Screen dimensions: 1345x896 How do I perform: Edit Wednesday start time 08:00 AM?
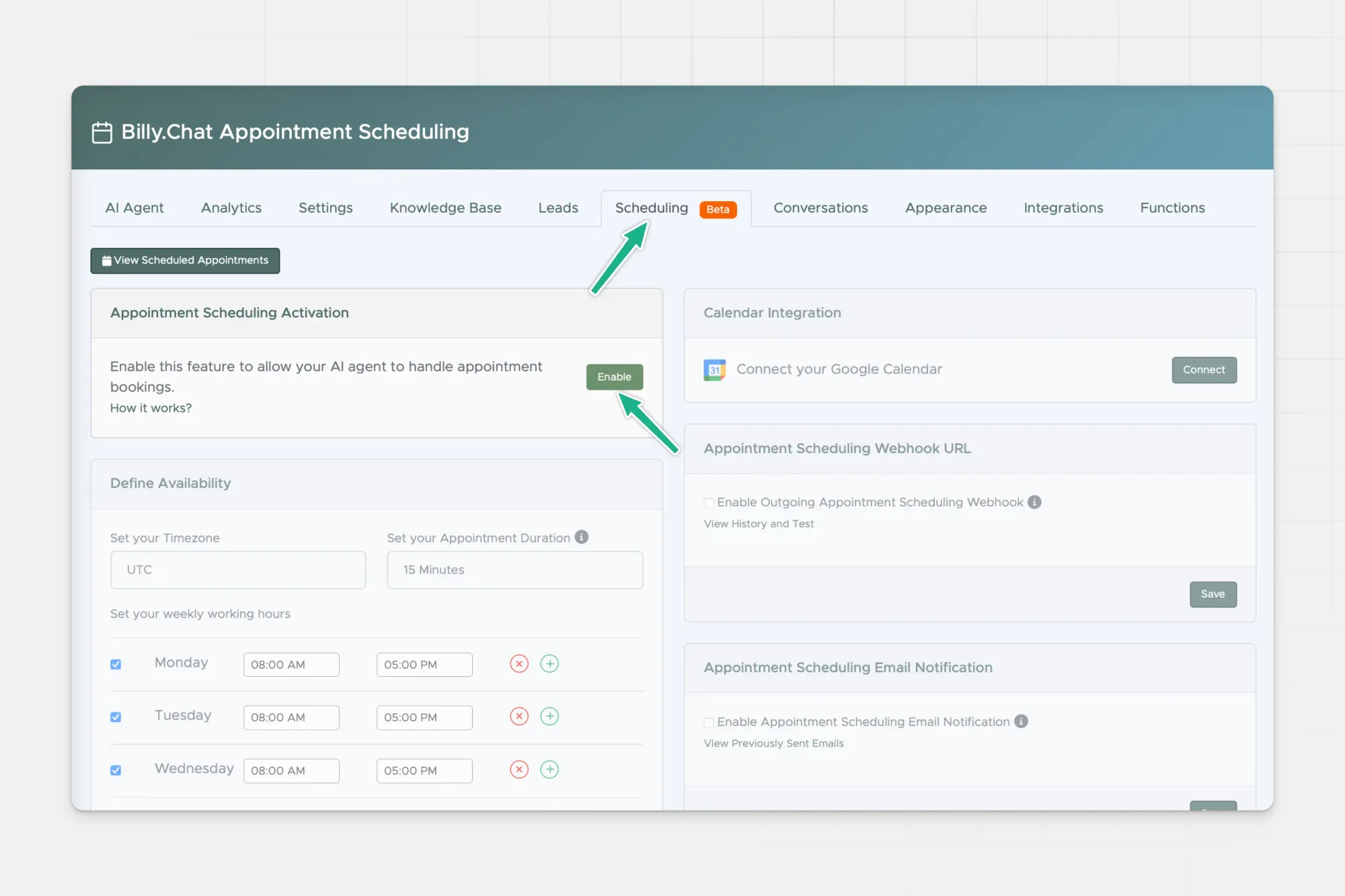click(291, 770)
